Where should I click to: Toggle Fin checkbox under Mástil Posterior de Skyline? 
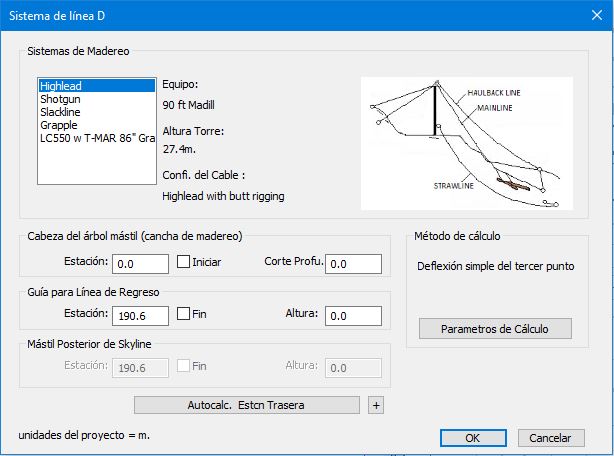click(x=184, y=367)
